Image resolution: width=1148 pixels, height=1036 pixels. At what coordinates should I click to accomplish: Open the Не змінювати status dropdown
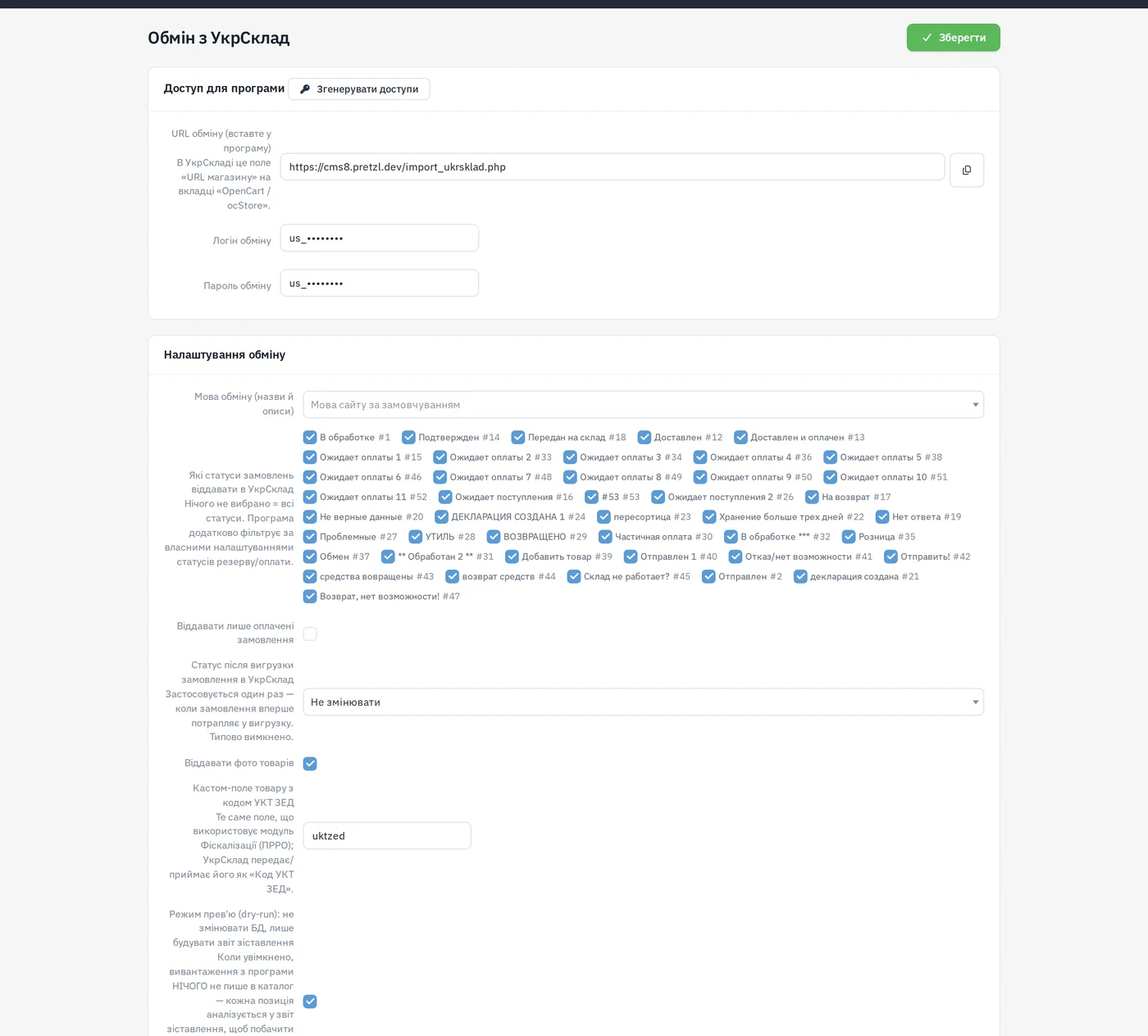(644, 702)
